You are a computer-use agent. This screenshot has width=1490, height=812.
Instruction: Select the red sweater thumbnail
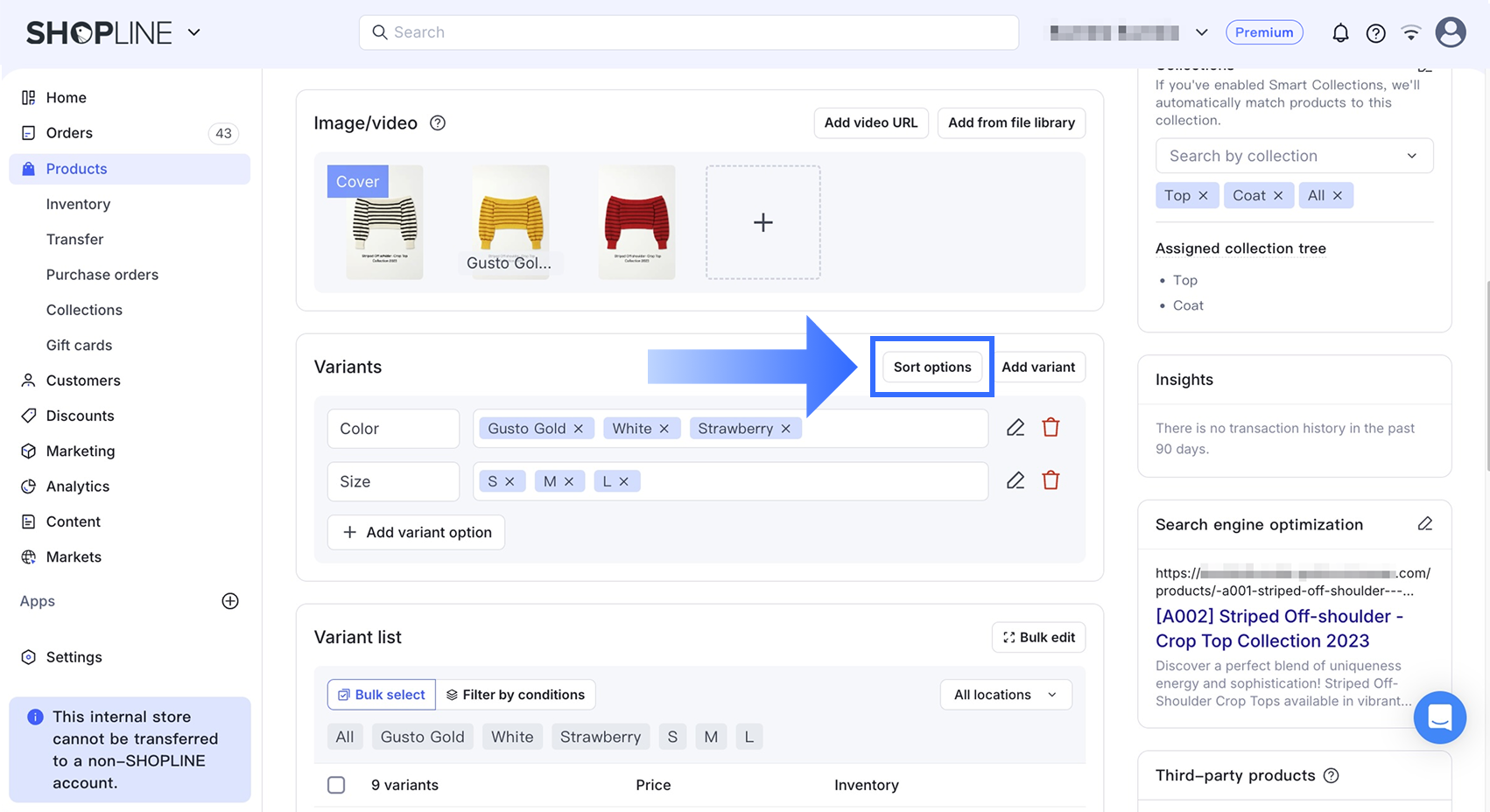pyautogui.click(x=636, y=222)
